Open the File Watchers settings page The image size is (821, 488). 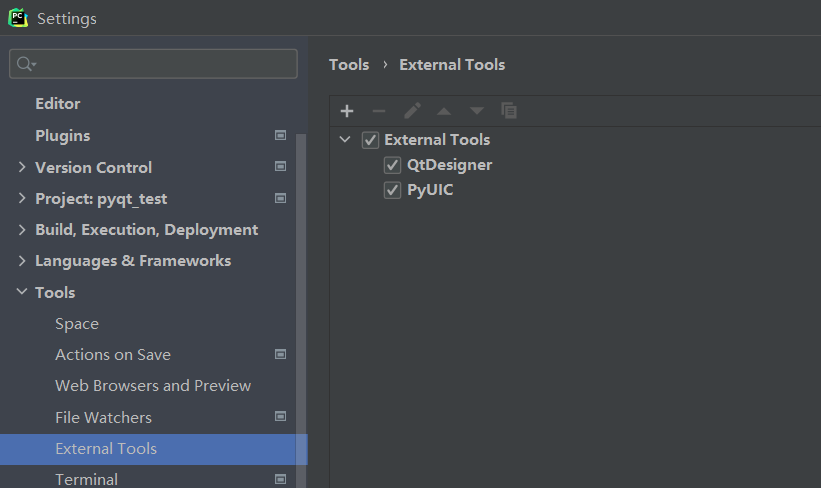pyautogui.click(x=103, y=417)
